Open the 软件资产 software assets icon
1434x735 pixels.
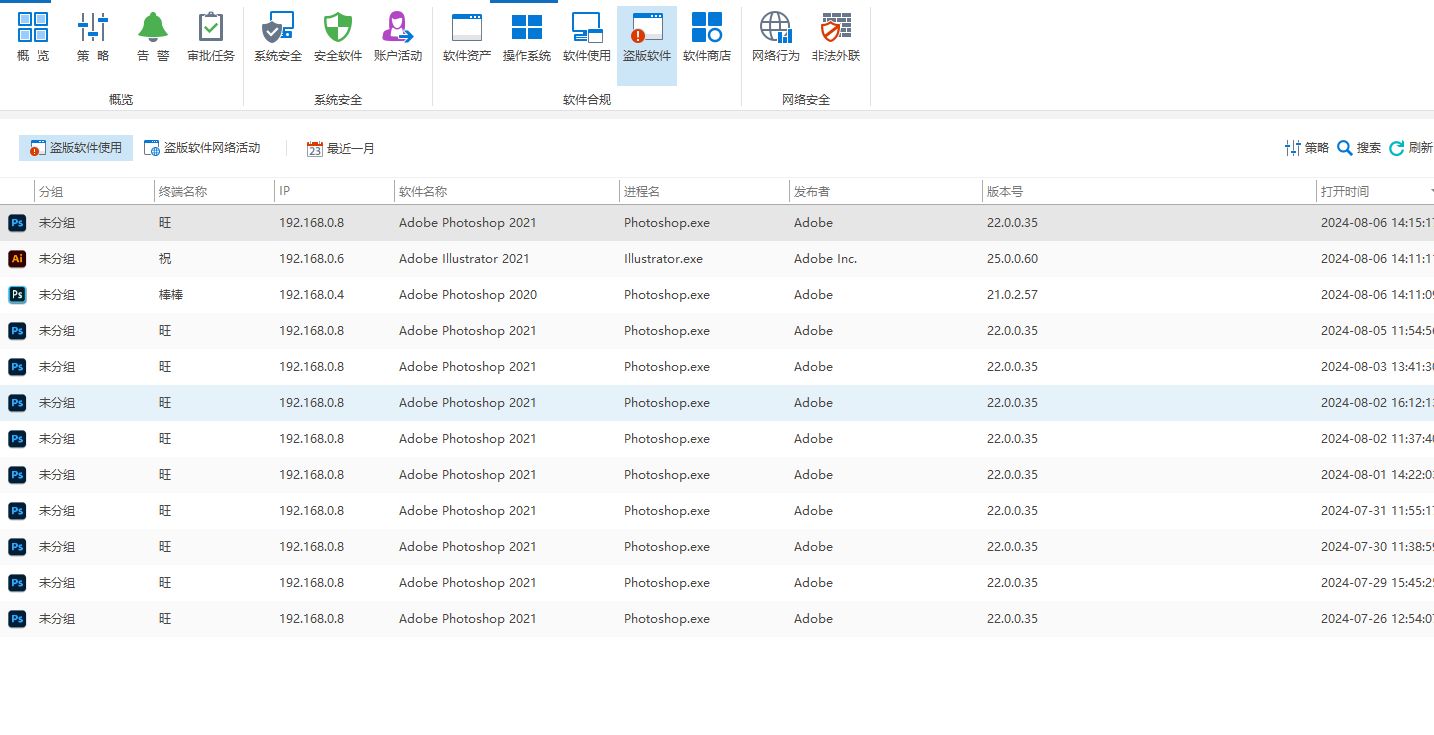point(467,38)
